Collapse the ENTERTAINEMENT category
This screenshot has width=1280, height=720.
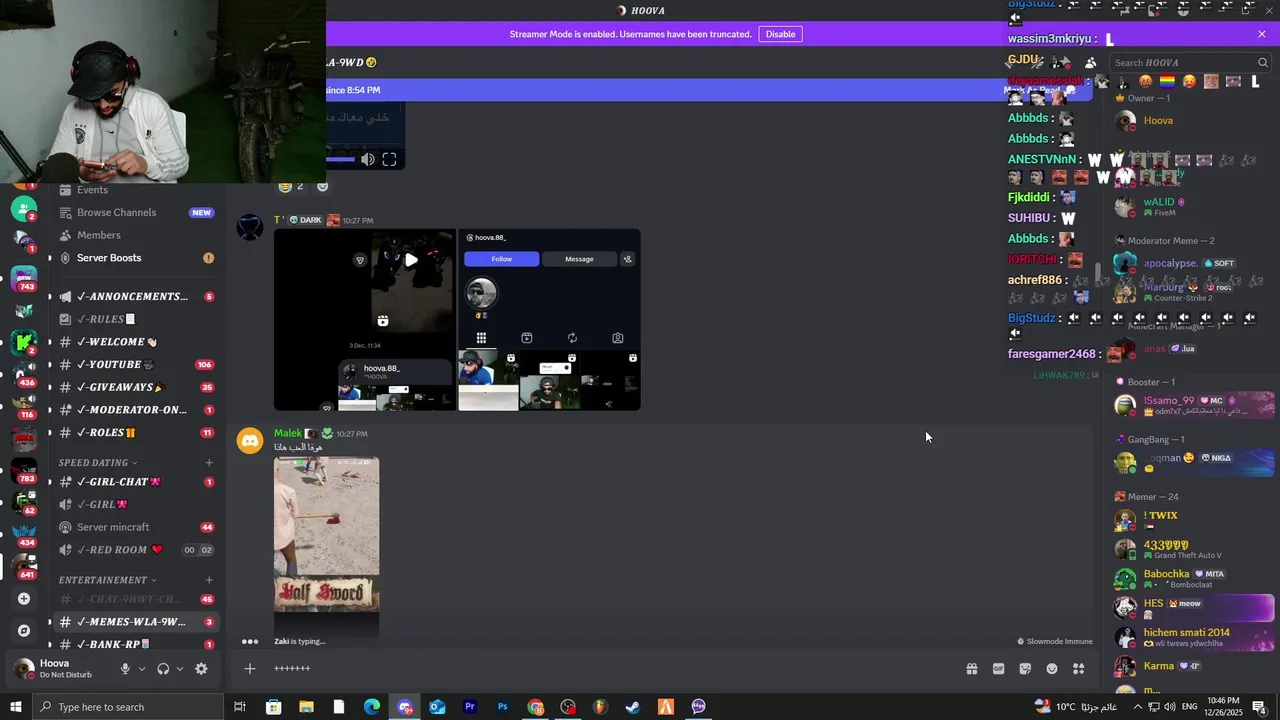pos(107,580)
